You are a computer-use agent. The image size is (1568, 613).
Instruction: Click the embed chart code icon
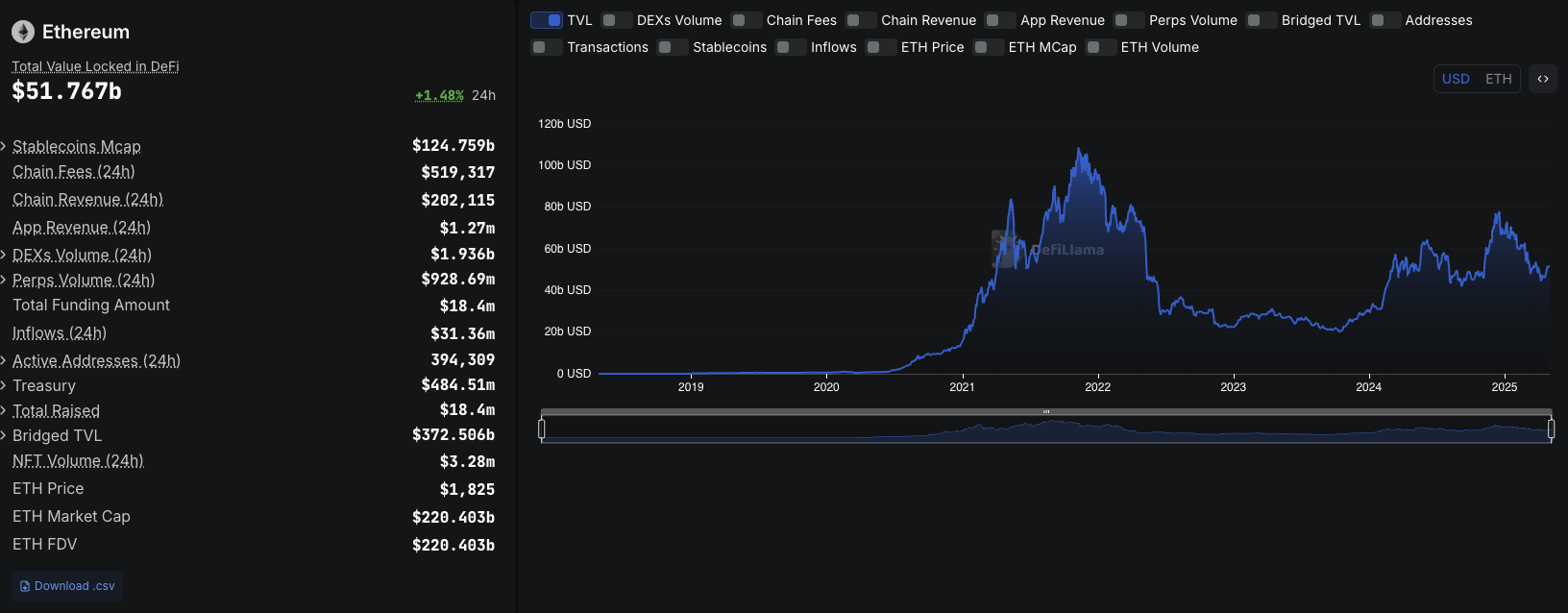pyautogui.click(x=1543, y=79)
